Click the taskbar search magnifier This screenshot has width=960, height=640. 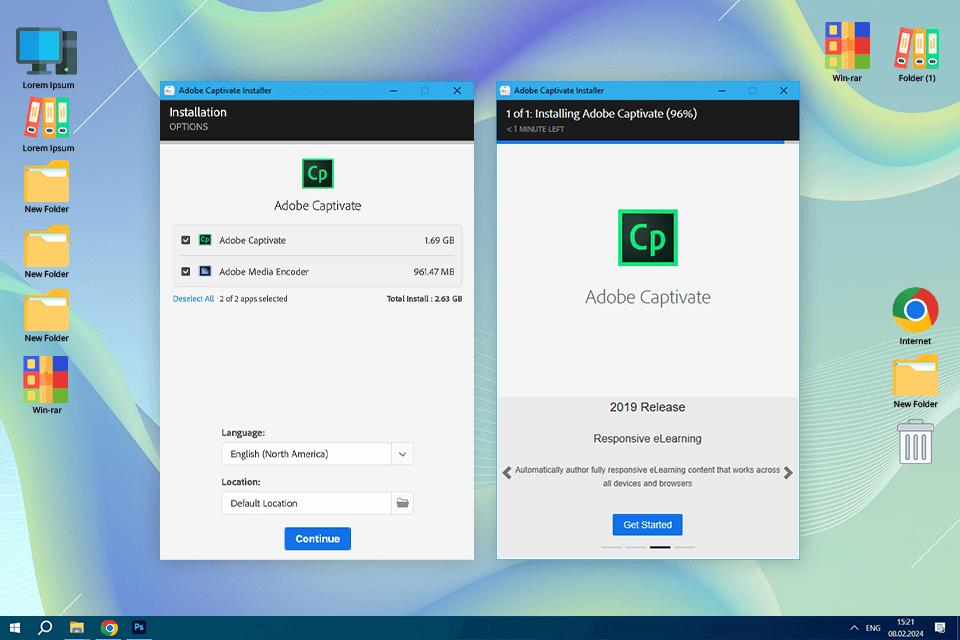click(x=45, y=628)
